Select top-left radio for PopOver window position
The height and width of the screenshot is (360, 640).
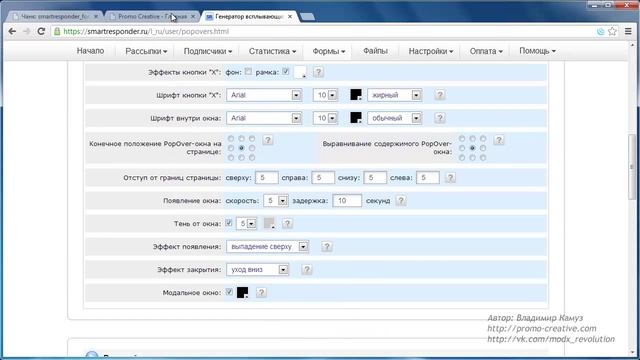231,139
